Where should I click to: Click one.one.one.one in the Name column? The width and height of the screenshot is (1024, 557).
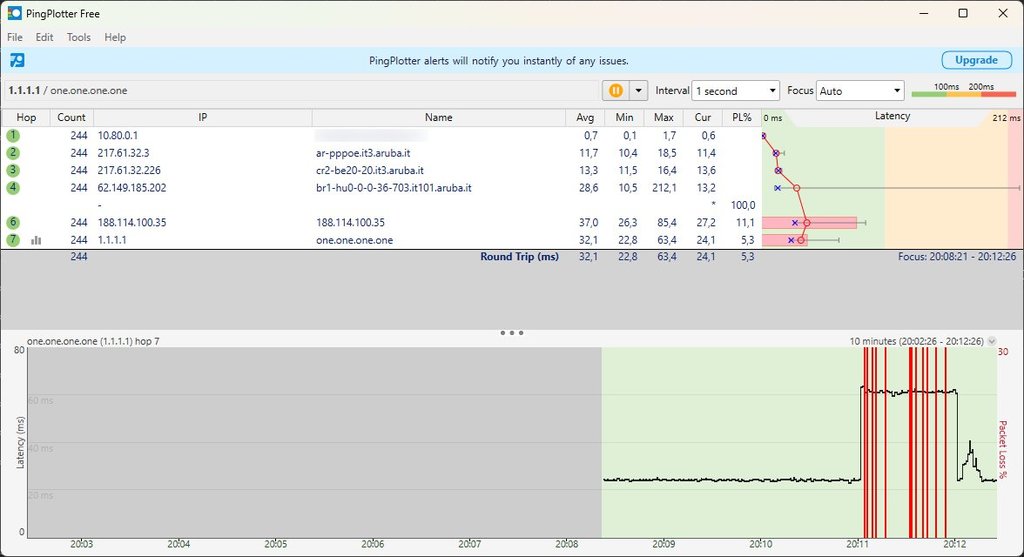coord(355,240)
